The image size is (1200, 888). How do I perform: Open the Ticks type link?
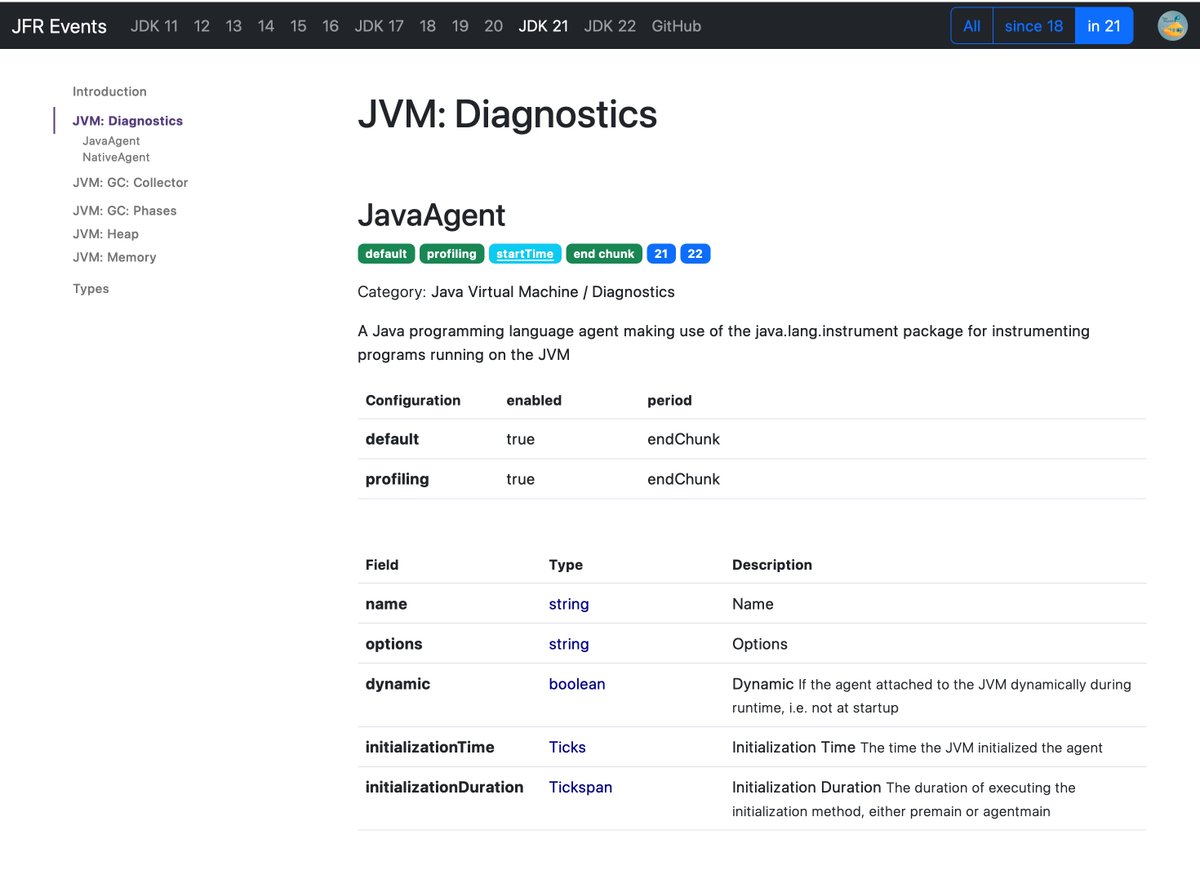click(567, 747)
